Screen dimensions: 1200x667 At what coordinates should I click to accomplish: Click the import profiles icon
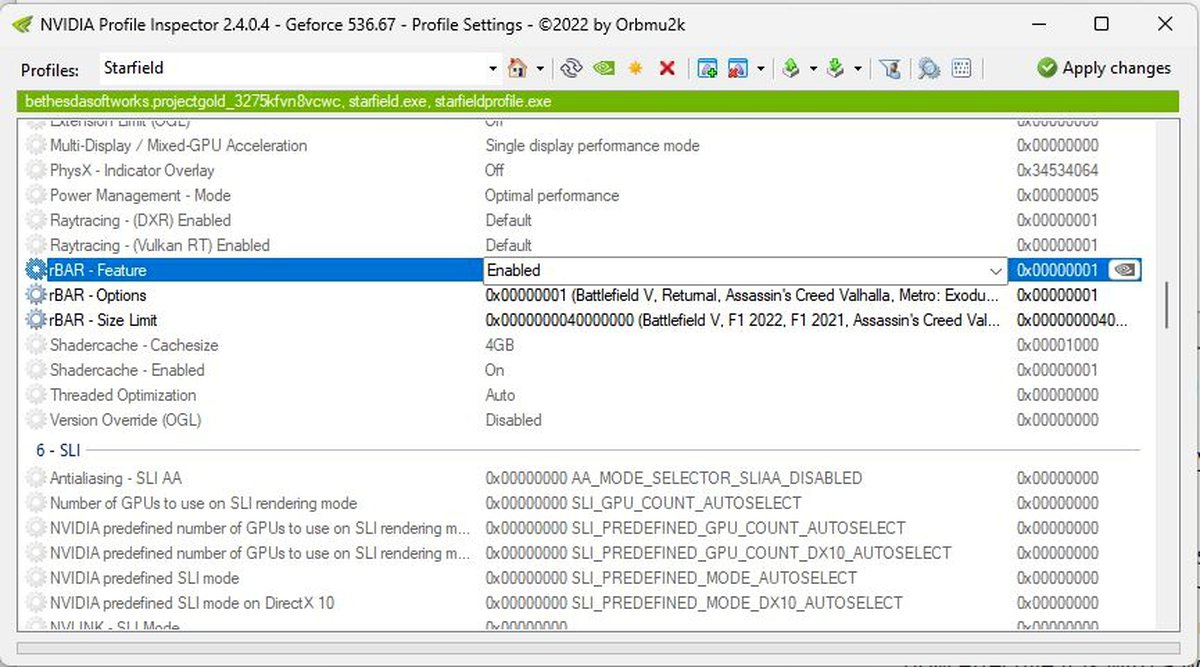pos(836,68)
